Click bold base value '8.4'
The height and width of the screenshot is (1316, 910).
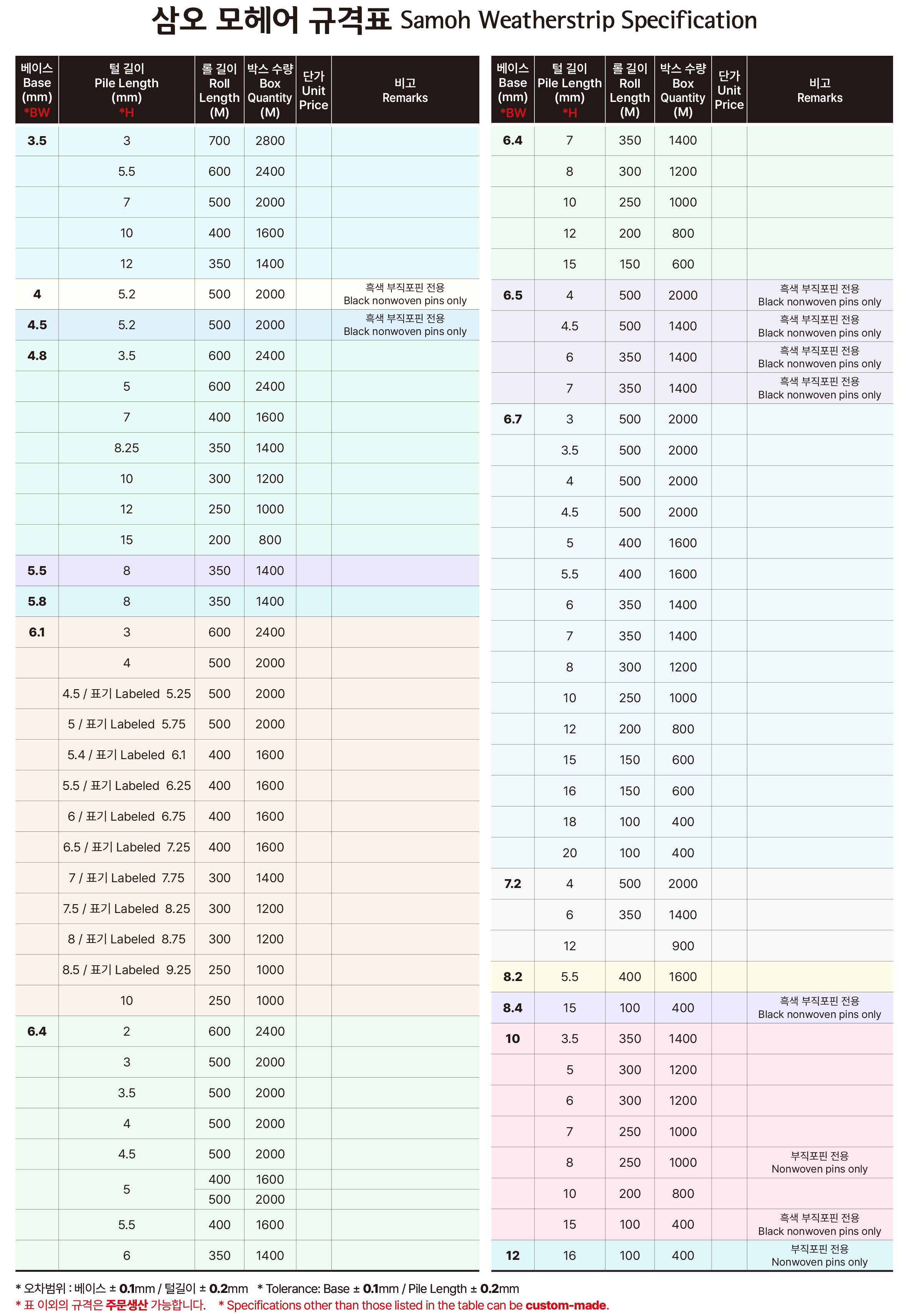(x=512, y=1008)
